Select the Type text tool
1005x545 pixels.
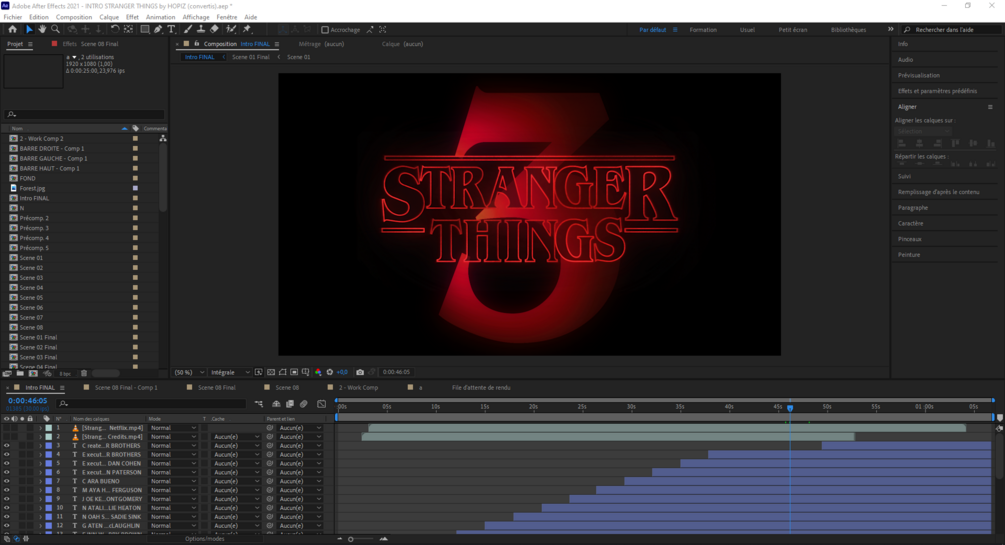point(171,29)
